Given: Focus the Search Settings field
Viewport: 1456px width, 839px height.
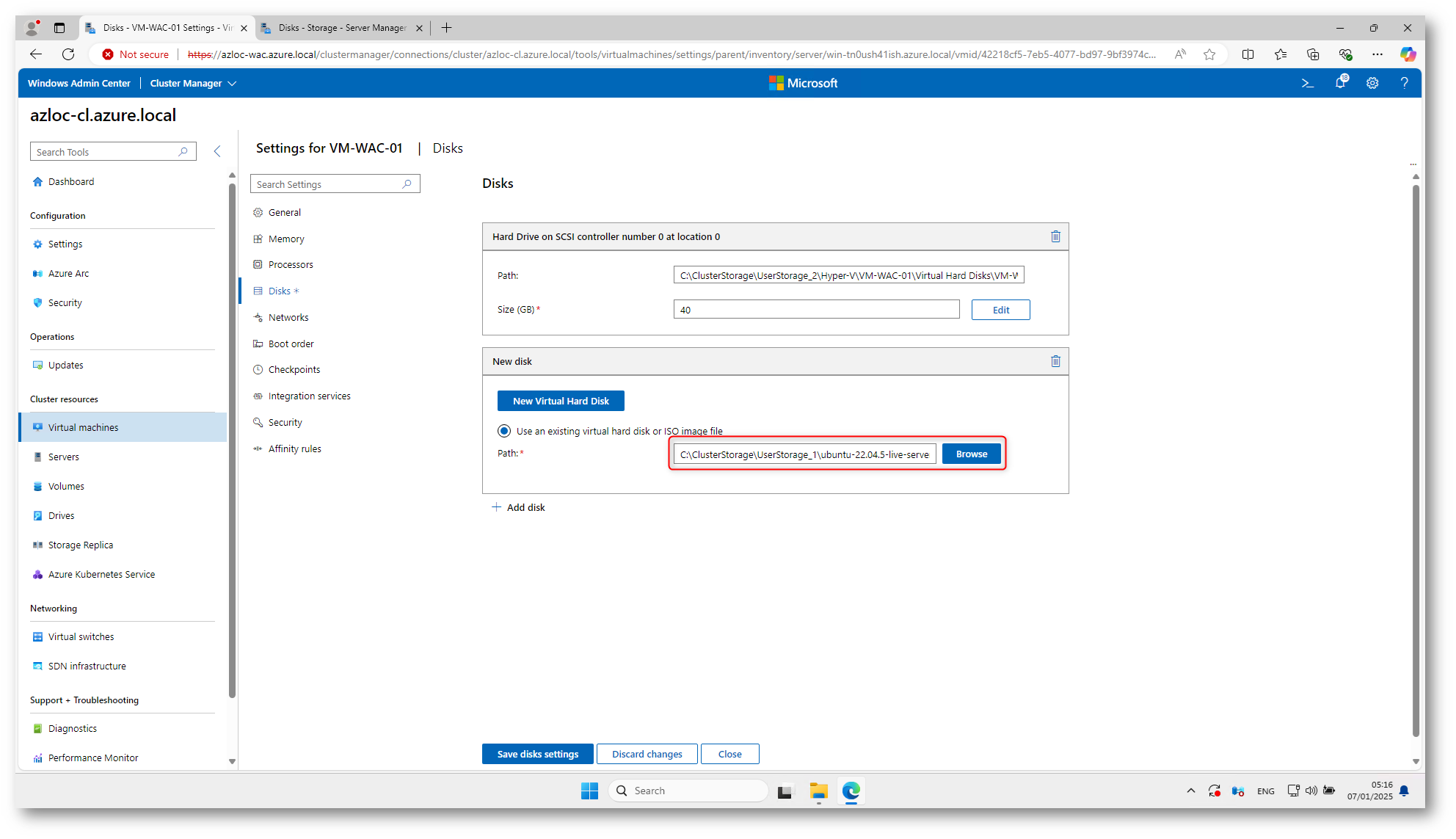Looking at the screenshot, I should click(x=335, y=184).
